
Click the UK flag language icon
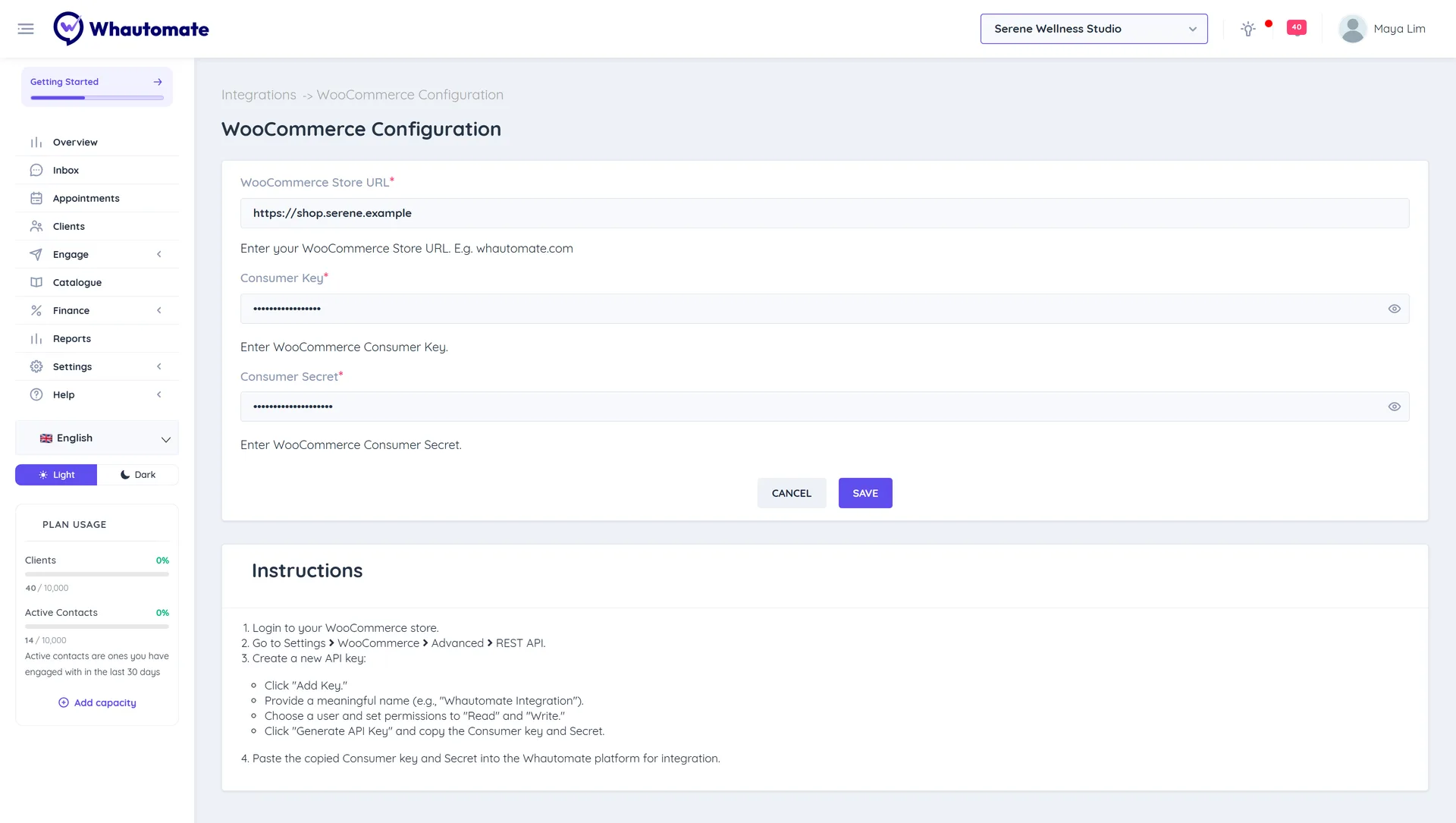46,438
